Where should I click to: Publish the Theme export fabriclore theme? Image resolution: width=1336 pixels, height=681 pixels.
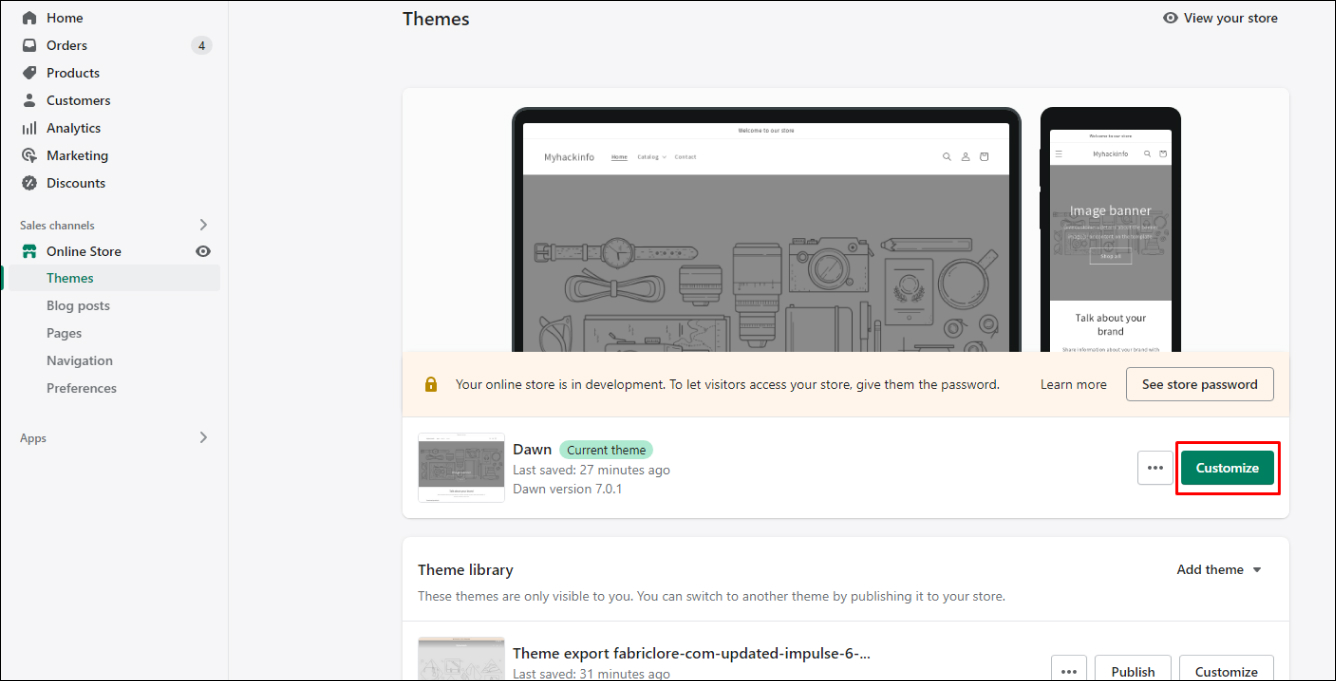[x=1133, y=671]
